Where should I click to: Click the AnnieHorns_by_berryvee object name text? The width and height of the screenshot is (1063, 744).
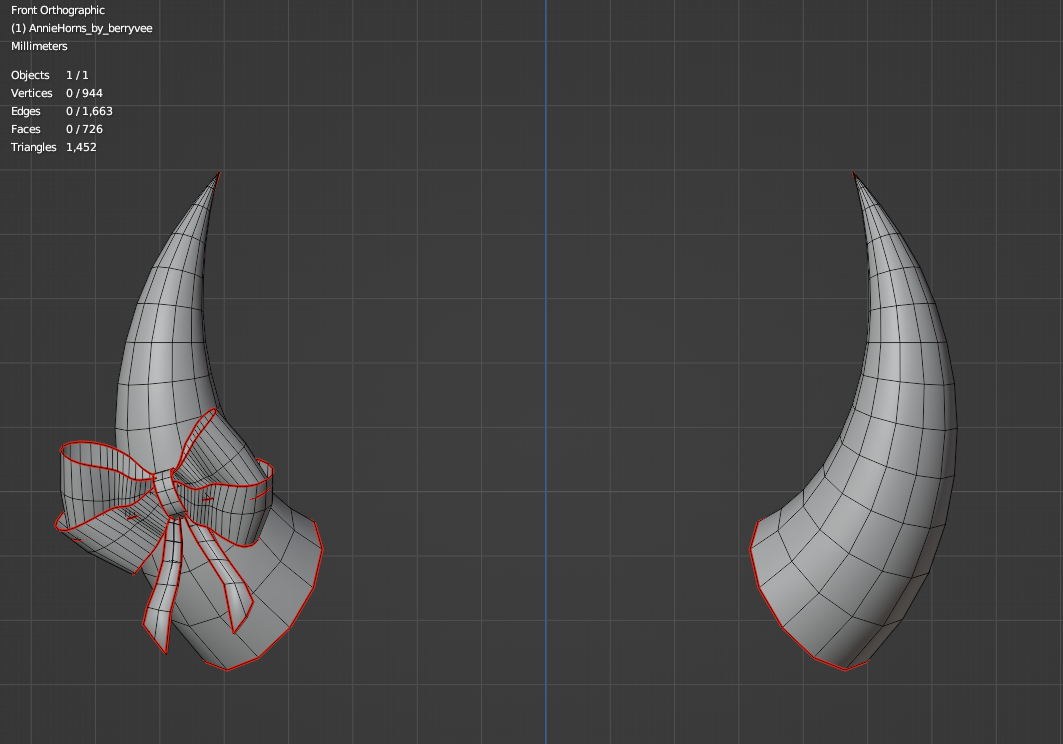(x=82, y=28)
